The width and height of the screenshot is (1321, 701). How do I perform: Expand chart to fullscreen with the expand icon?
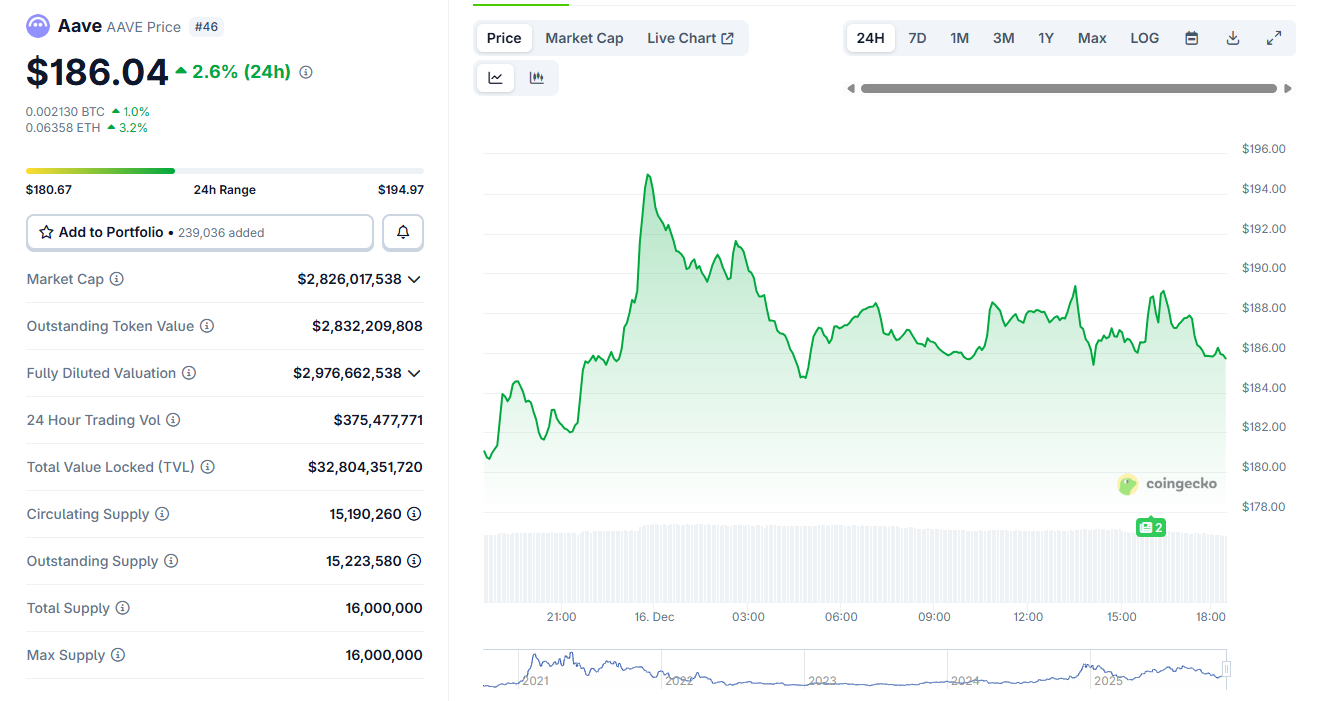point(1274,37)
